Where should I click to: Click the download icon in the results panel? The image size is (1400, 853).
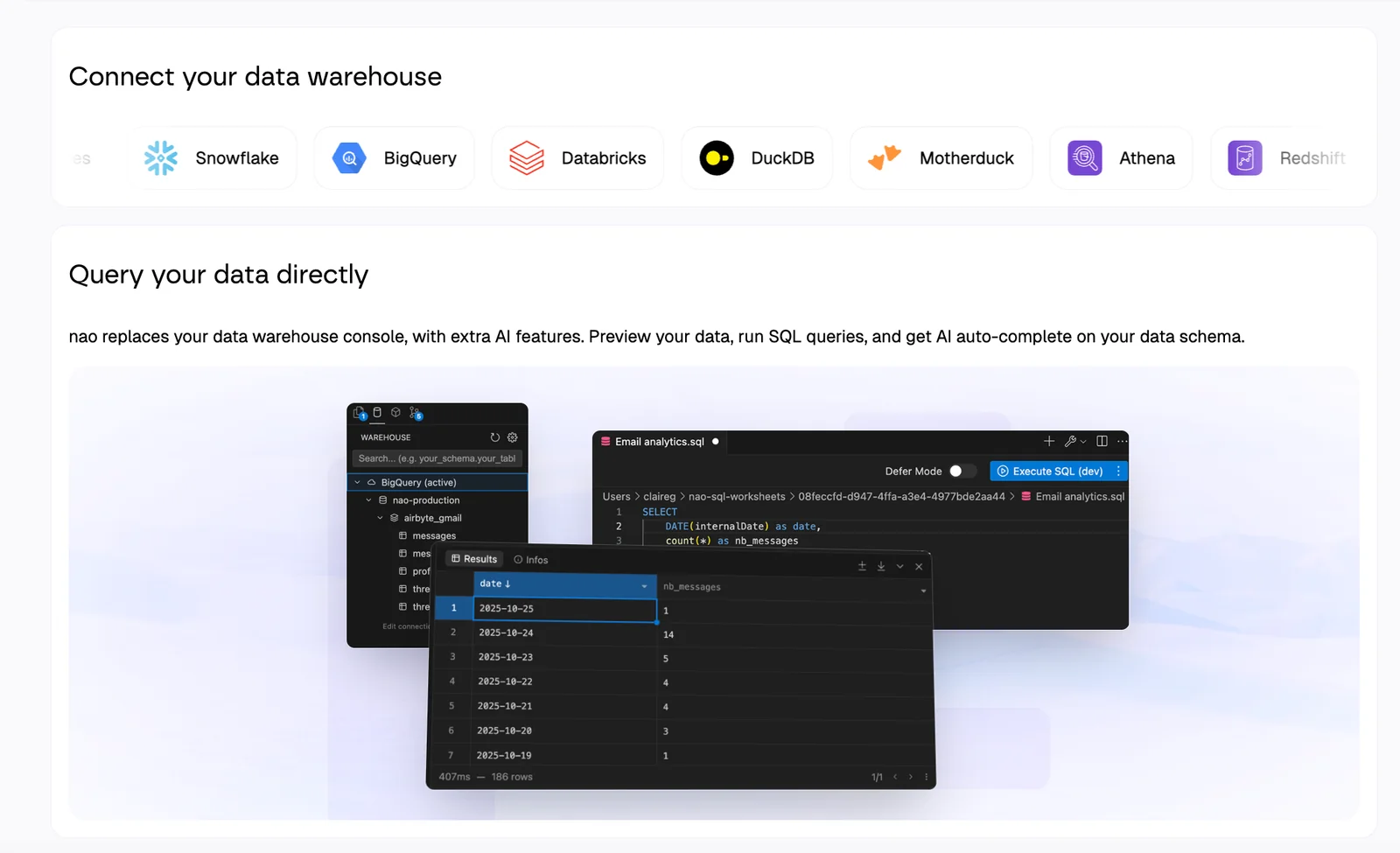point(881,567)
